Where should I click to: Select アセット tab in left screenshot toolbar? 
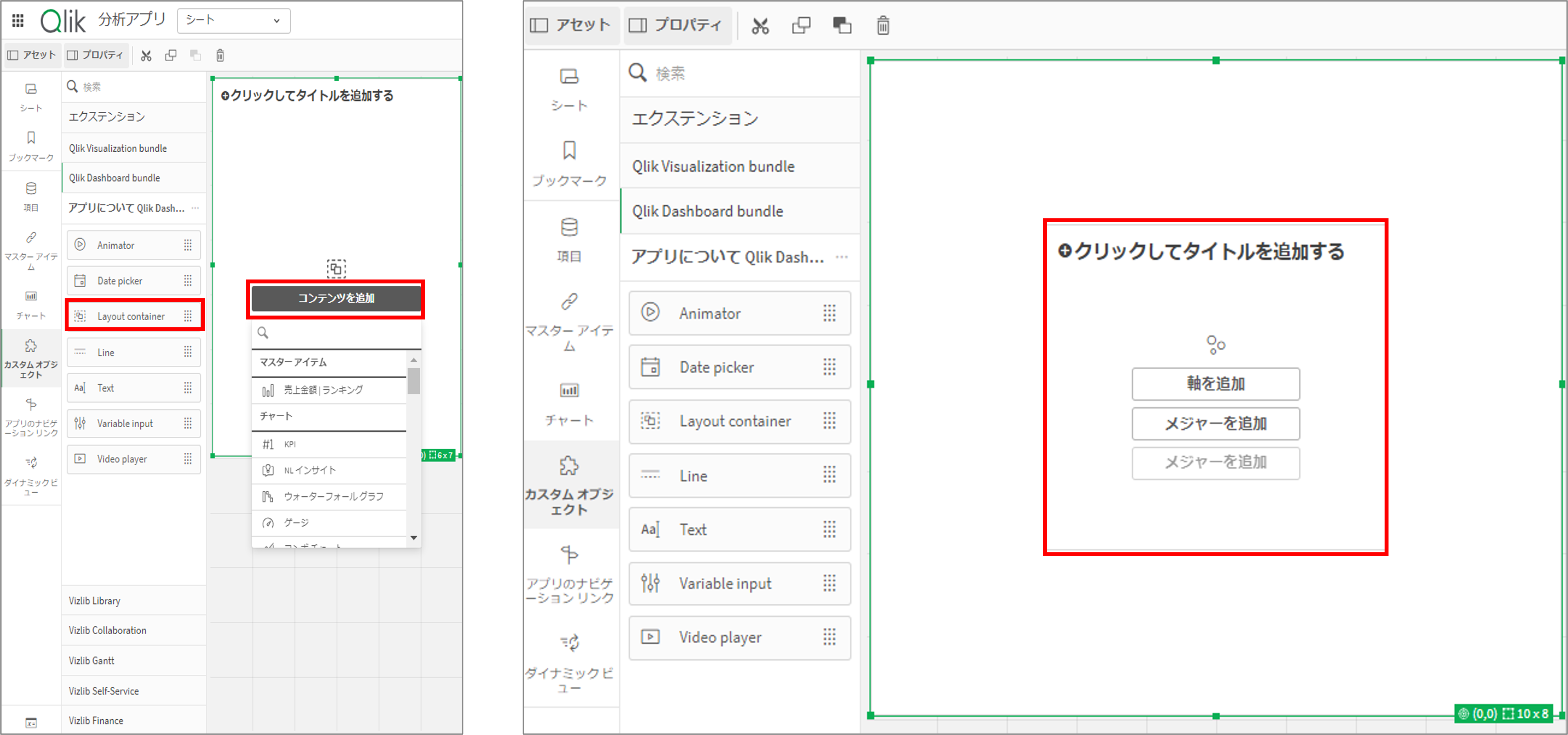(x=32, y=55)
